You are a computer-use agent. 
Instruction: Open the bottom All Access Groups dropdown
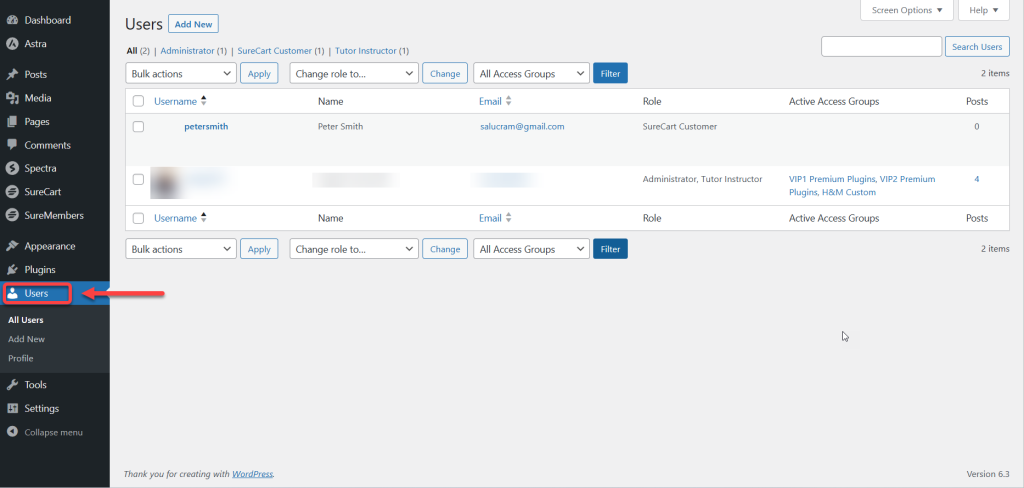[x=532, y=249]
